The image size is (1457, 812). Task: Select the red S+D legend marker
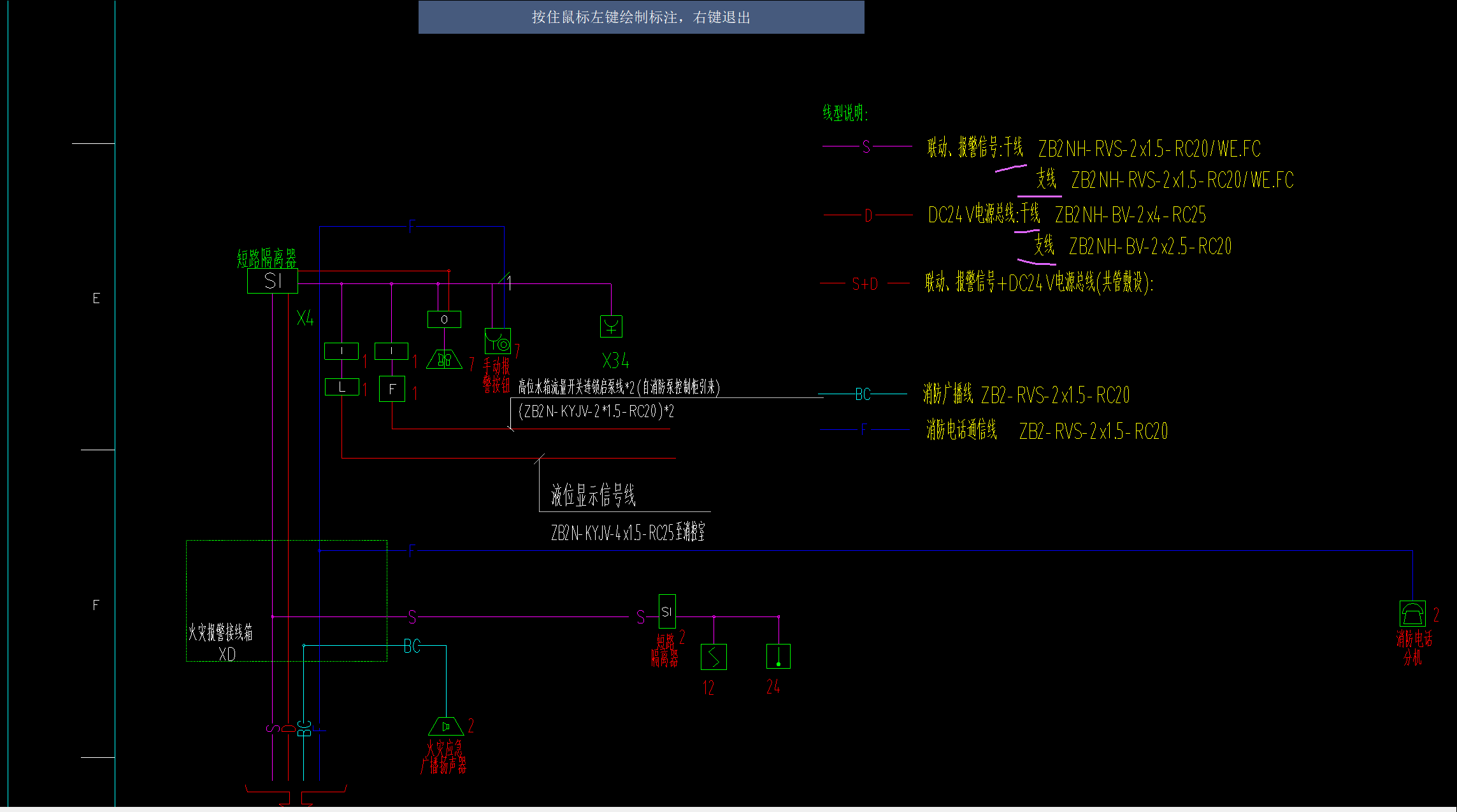click(865, 284)
